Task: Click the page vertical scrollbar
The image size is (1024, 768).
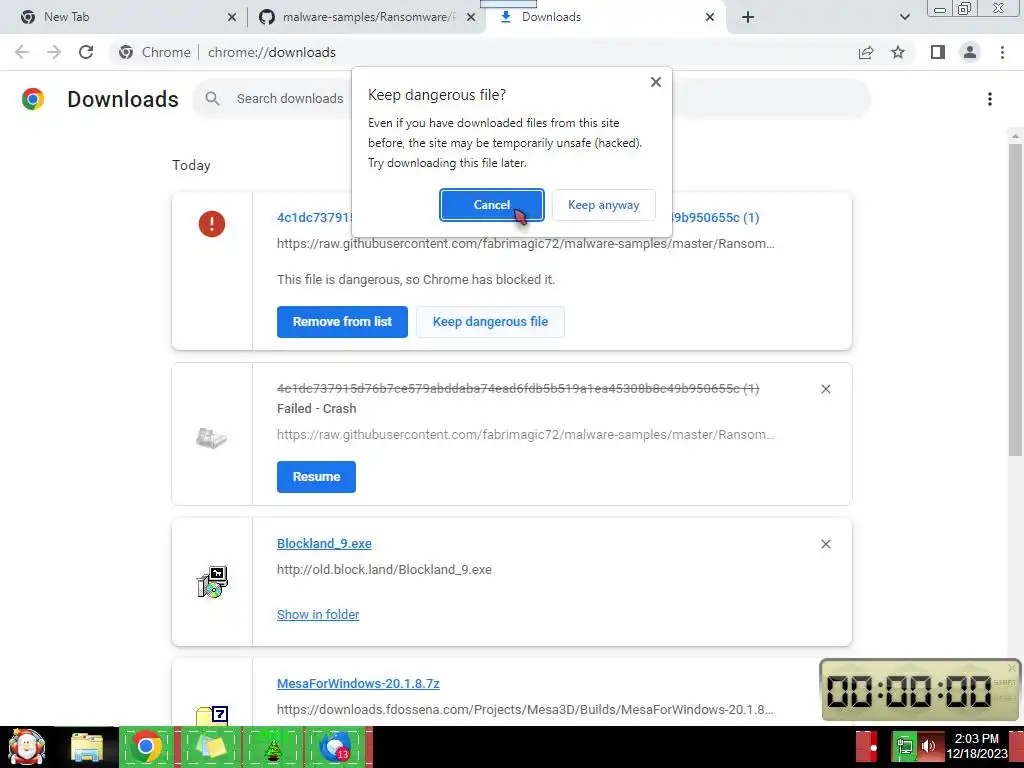Action: click(x=1015, y=300)
